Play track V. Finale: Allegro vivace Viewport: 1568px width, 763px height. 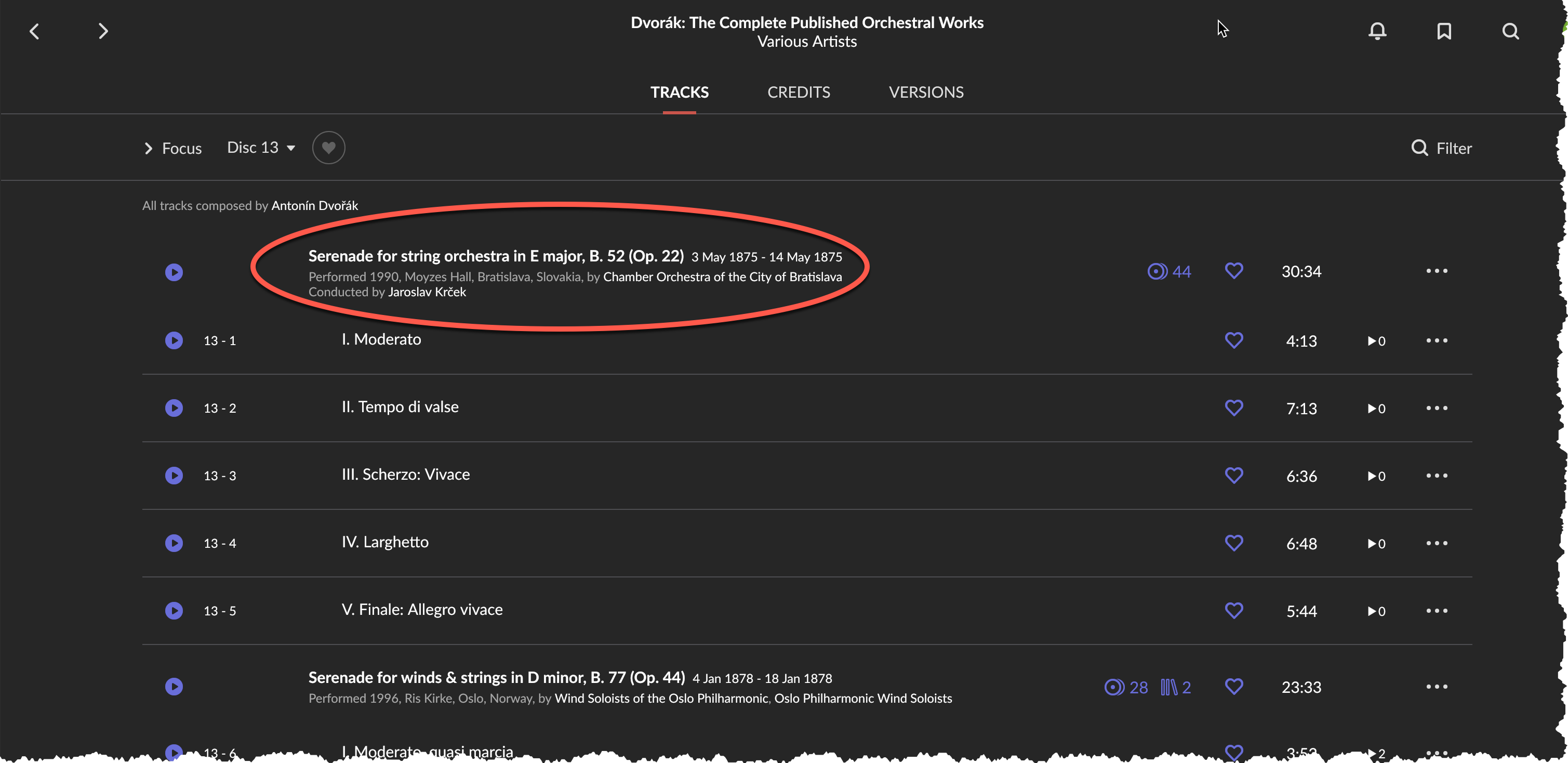pos(174,610)
